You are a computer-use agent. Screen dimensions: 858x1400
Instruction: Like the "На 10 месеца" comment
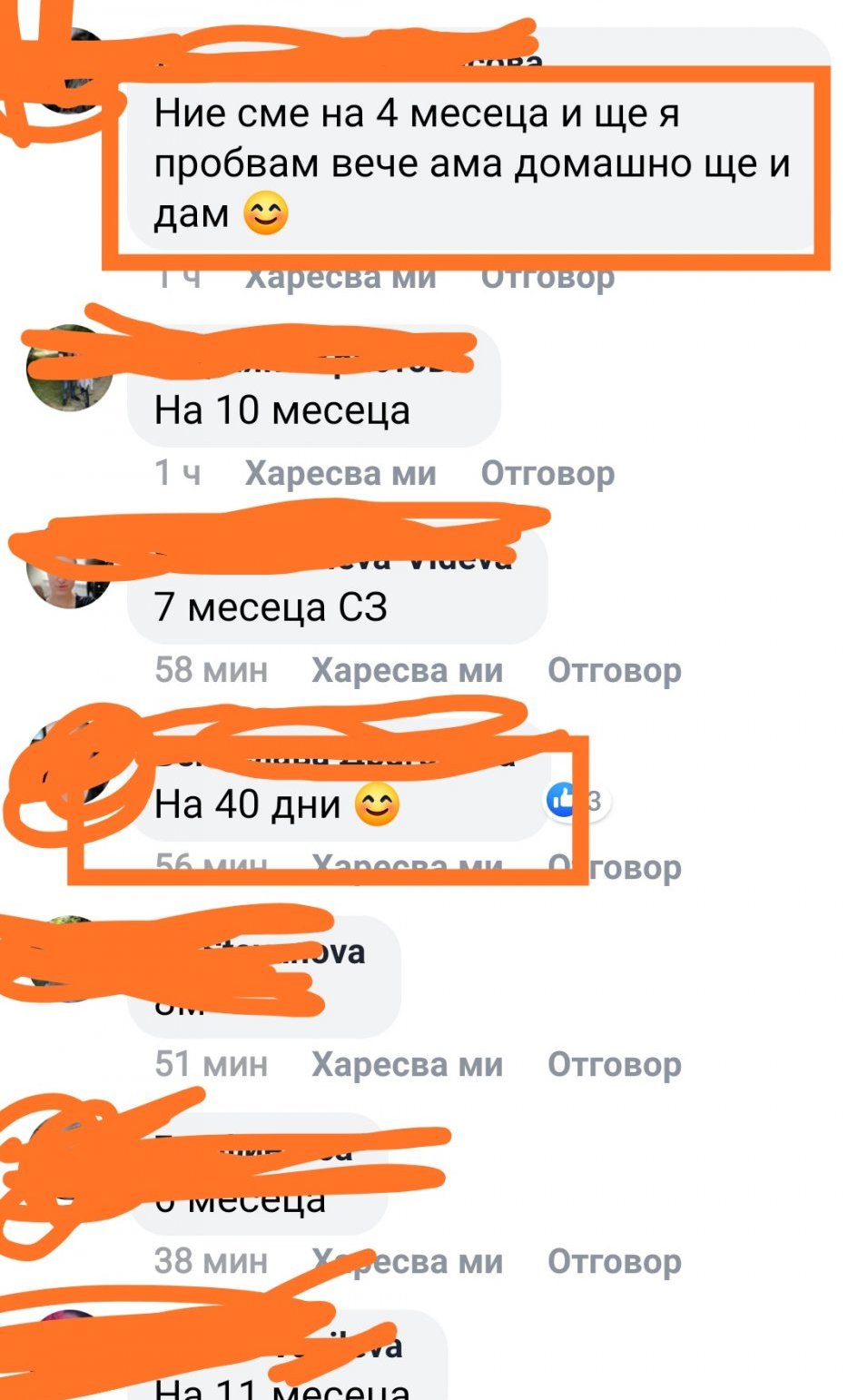coord(340,473)
